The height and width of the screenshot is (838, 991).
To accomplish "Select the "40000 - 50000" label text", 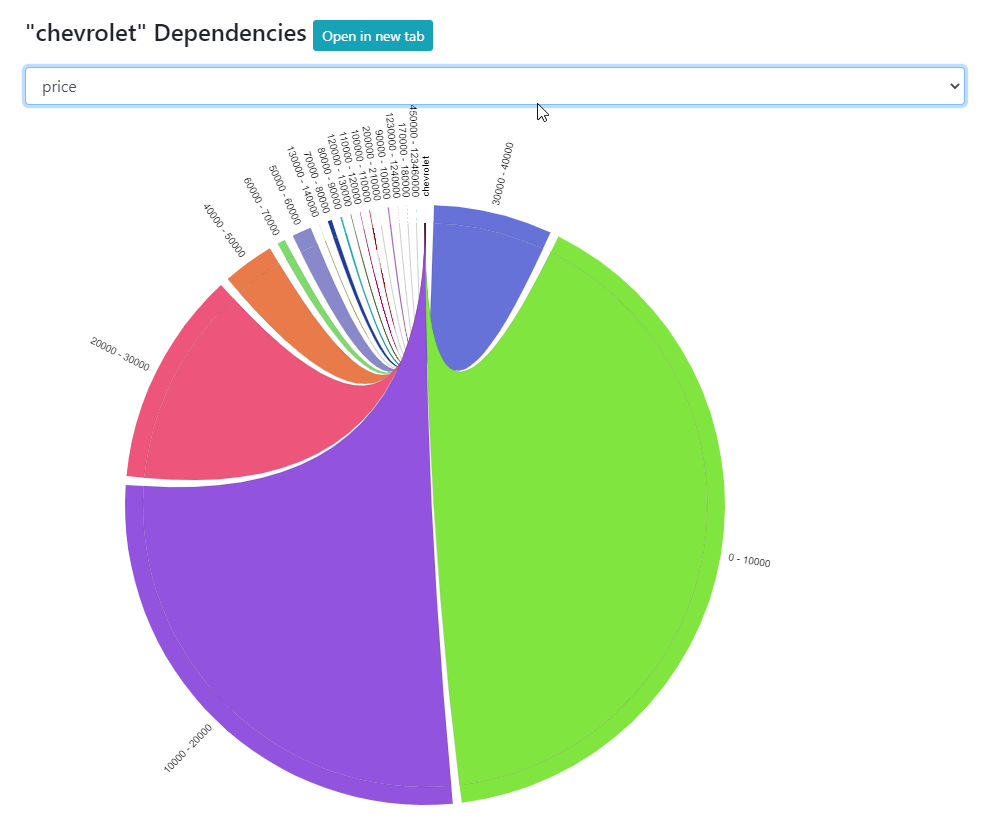I will [223, 231].
